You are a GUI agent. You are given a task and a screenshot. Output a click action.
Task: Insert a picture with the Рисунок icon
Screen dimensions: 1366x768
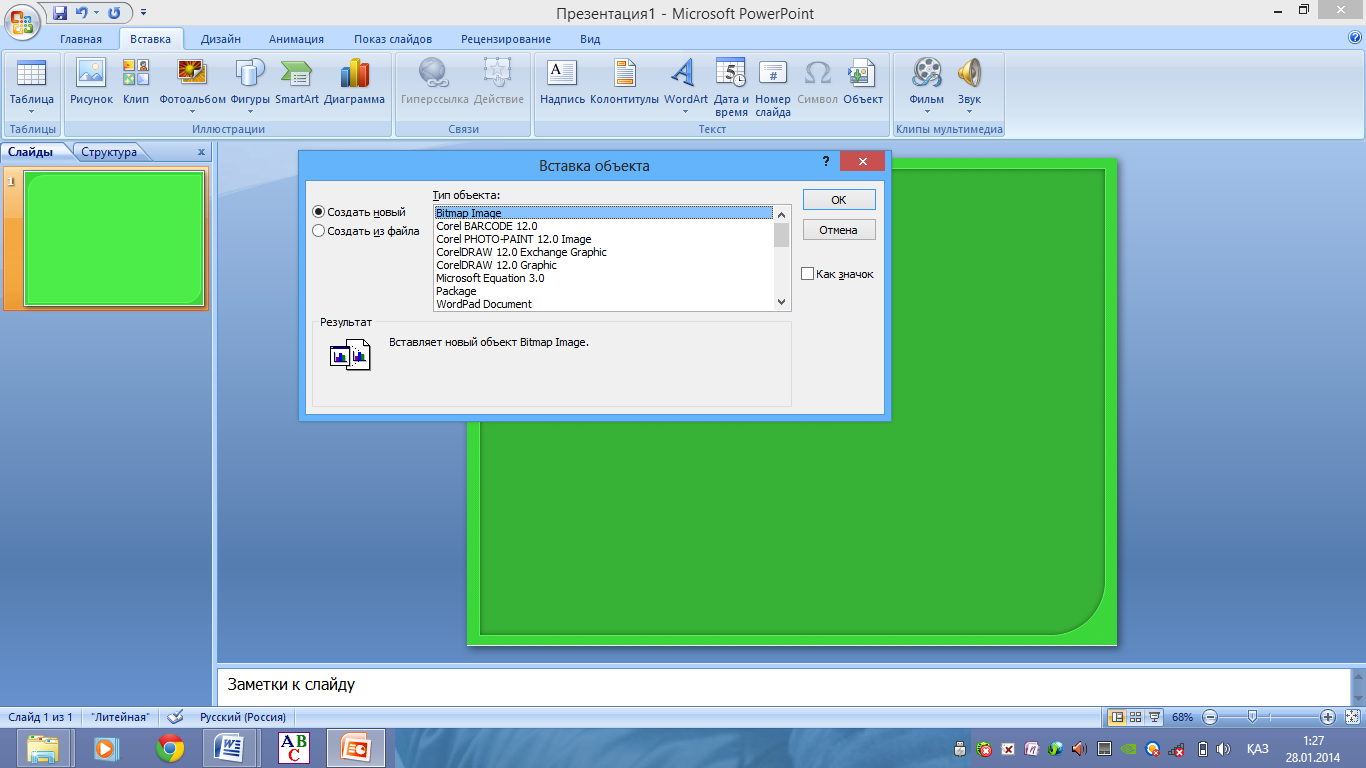tap(91, 81)
